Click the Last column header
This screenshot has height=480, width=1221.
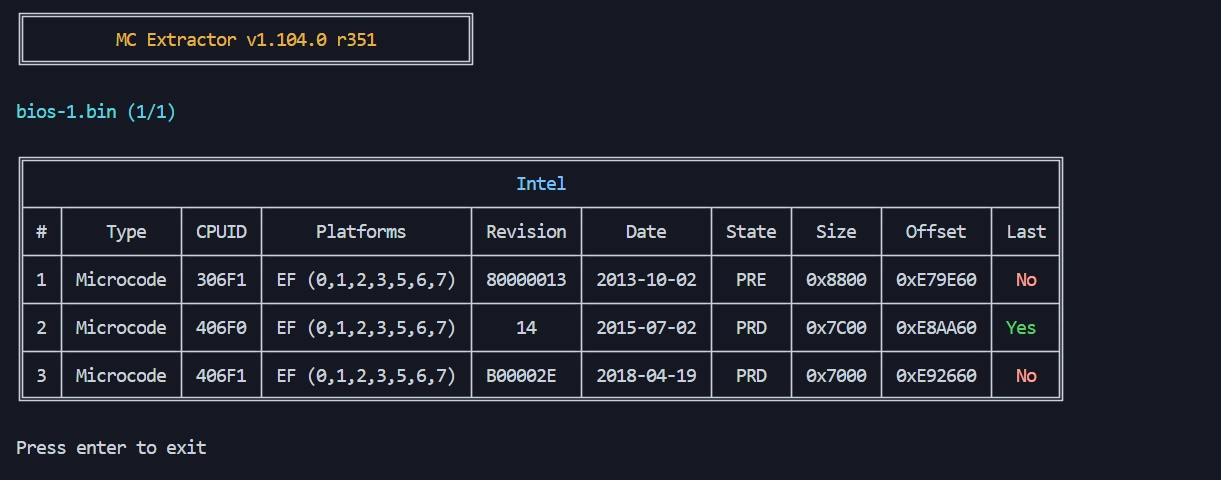click(x=1026, y=232)
